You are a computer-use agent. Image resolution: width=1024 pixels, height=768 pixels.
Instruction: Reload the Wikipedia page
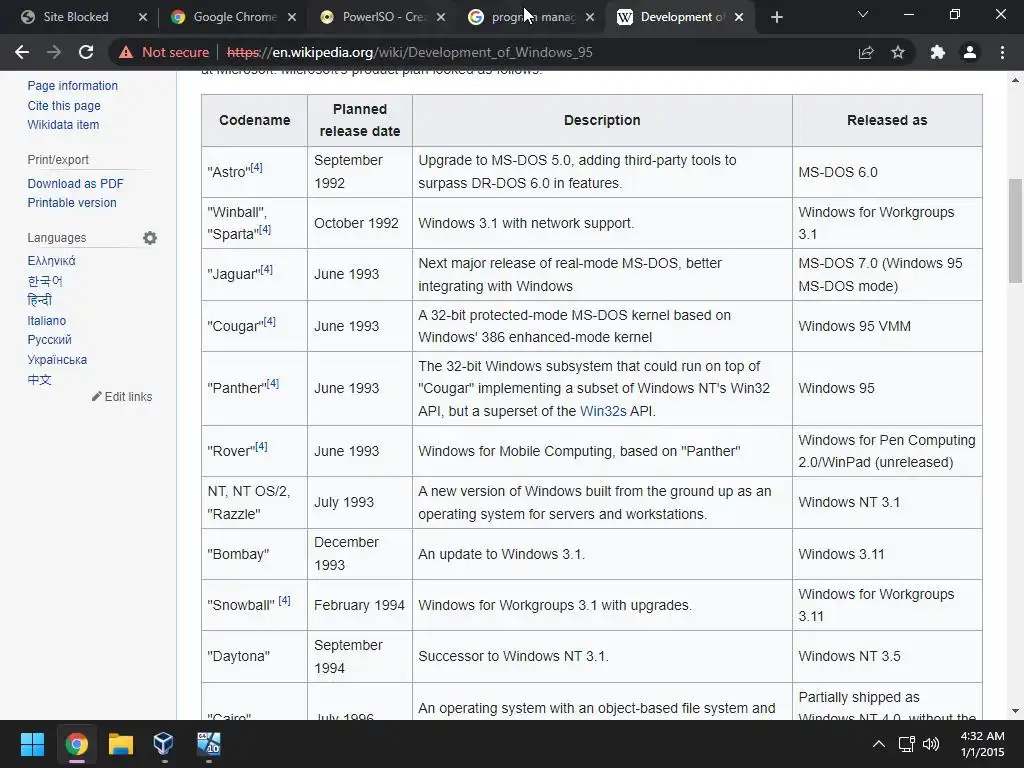(86, 52)
